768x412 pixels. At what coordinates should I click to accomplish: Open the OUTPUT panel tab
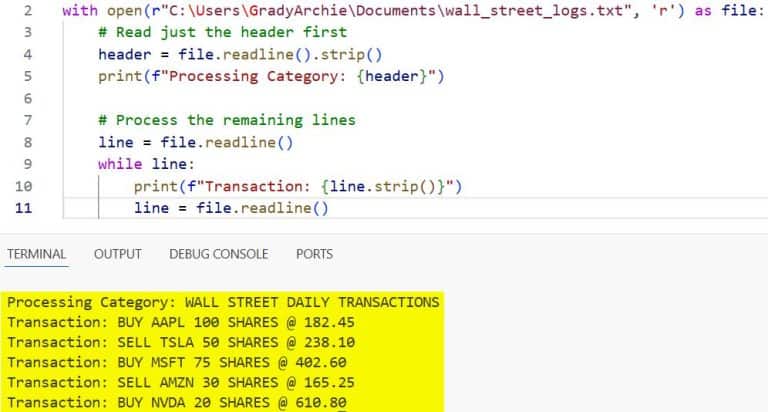(118, 254)
